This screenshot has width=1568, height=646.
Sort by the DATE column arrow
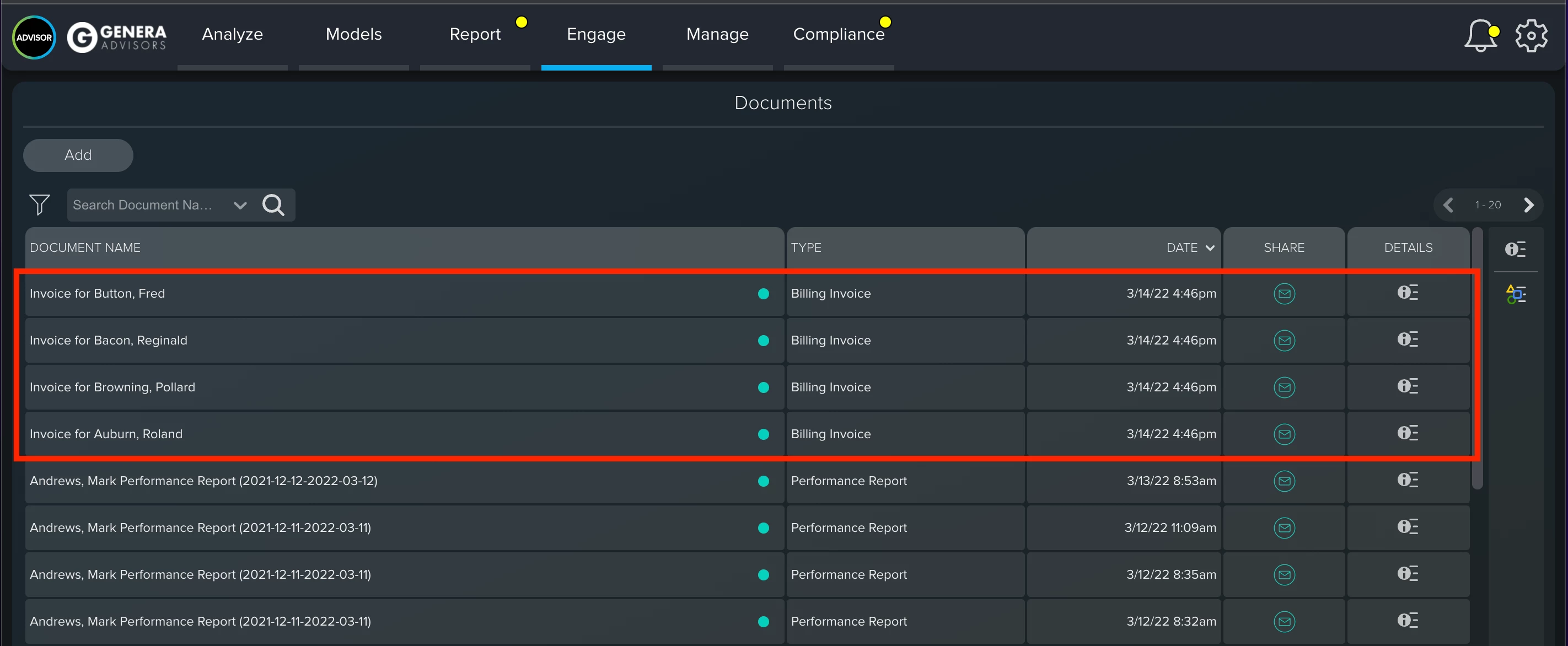1210,247
